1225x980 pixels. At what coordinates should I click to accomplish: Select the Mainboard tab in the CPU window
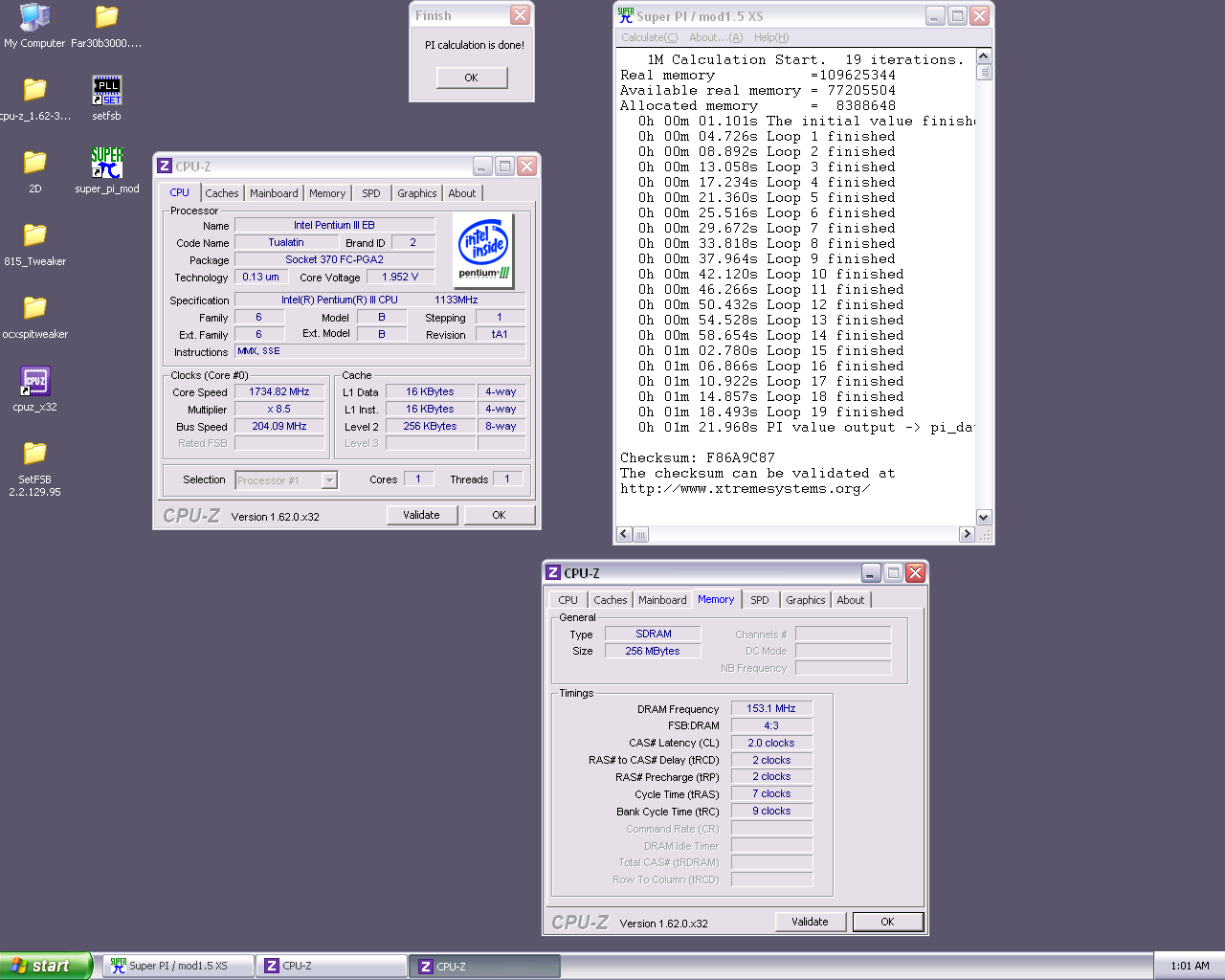click(274, 193)
